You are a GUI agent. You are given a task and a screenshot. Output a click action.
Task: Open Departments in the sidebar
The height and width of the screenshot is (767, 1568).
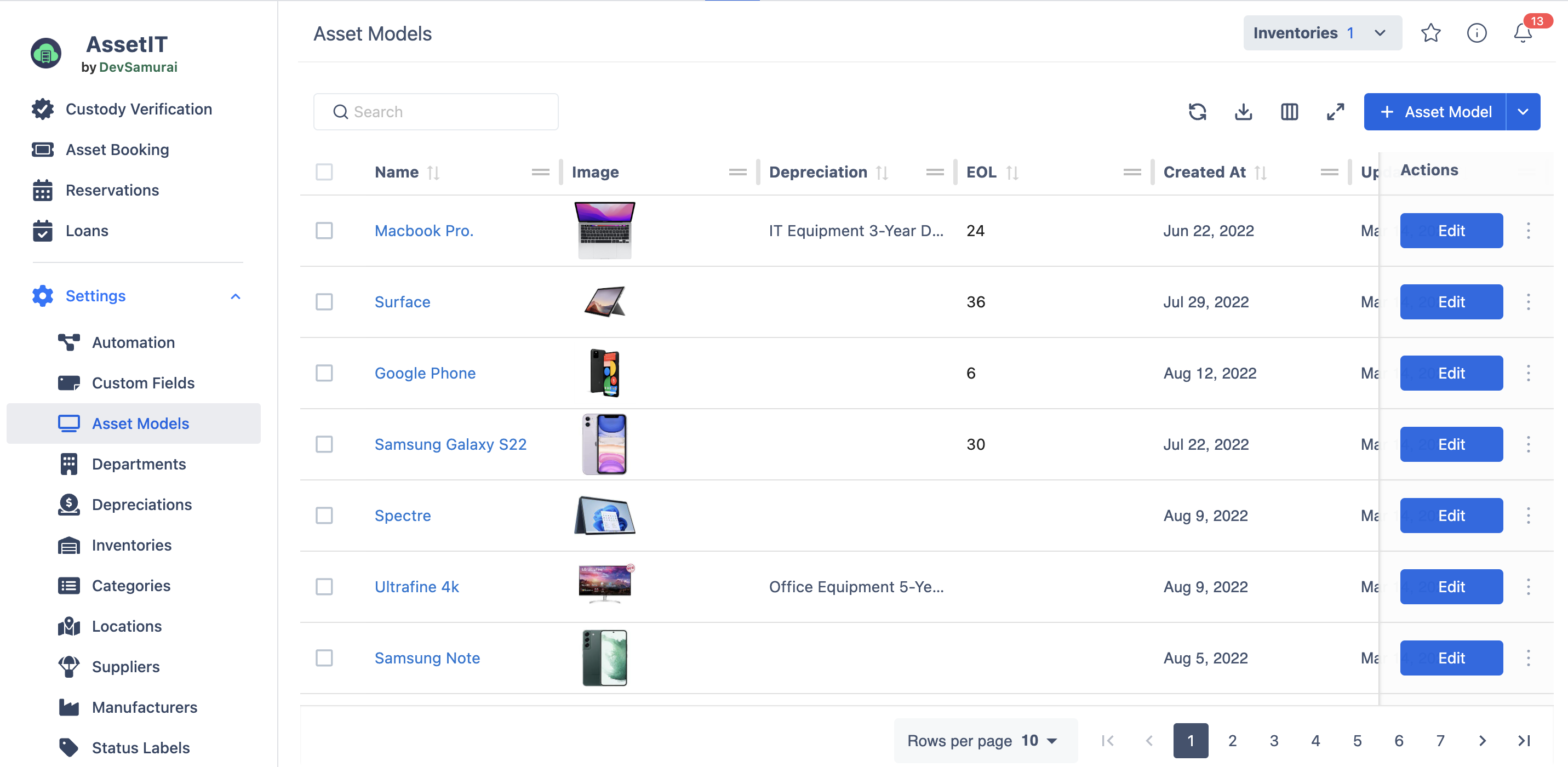(x=139, y=464)
